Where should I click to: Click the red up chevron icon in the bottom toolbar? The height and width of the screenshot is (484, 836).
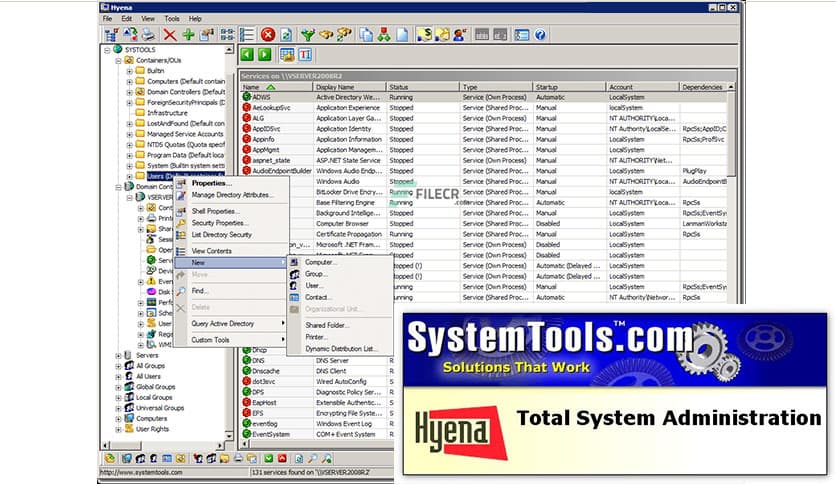[282, 458]
